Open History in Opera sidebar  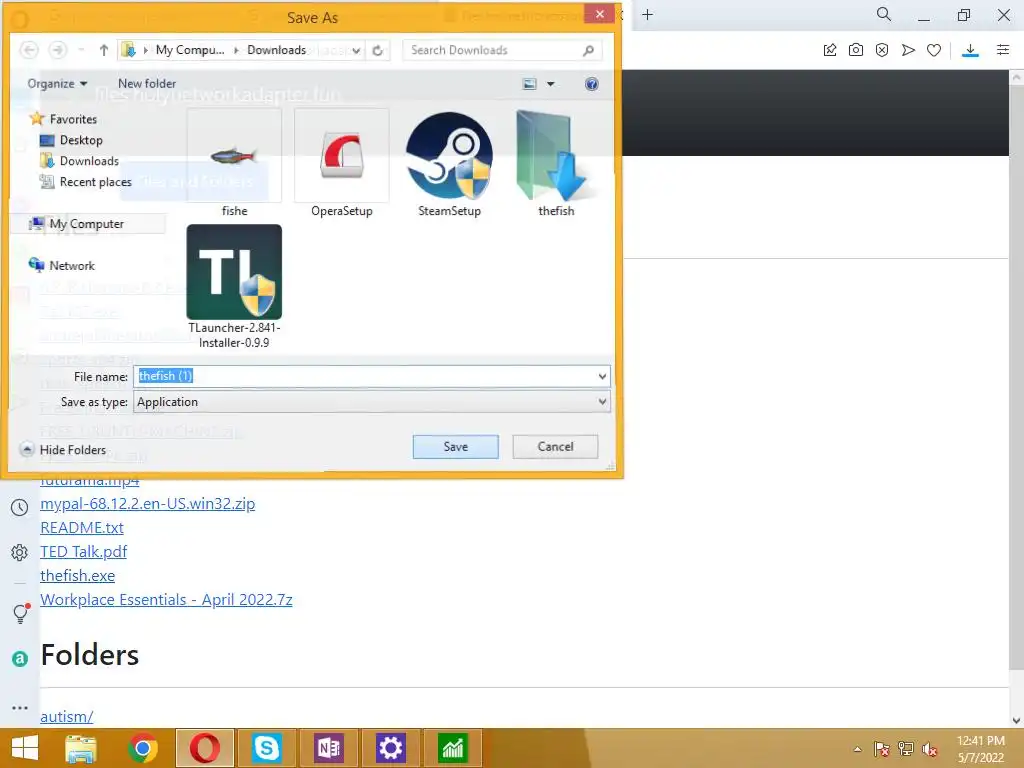click(x=20, y=507)
